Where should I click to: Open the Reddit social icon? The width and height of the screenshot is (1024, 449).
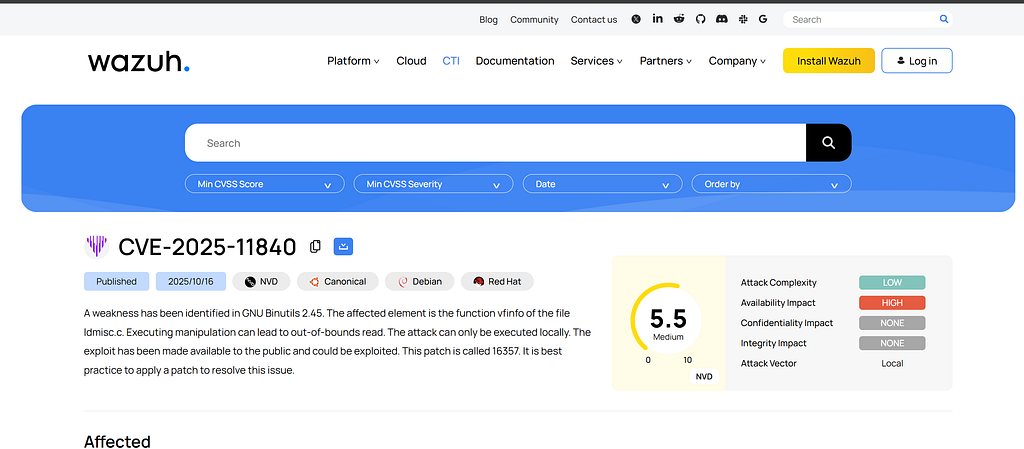pos(679,20)
